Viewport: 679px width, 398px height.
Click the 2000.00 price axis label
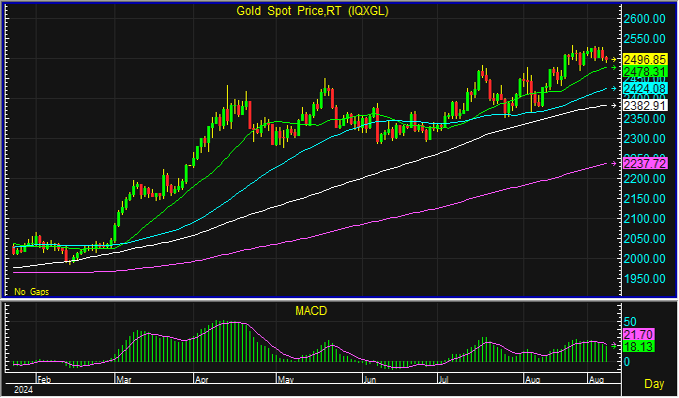click(644, 259)
